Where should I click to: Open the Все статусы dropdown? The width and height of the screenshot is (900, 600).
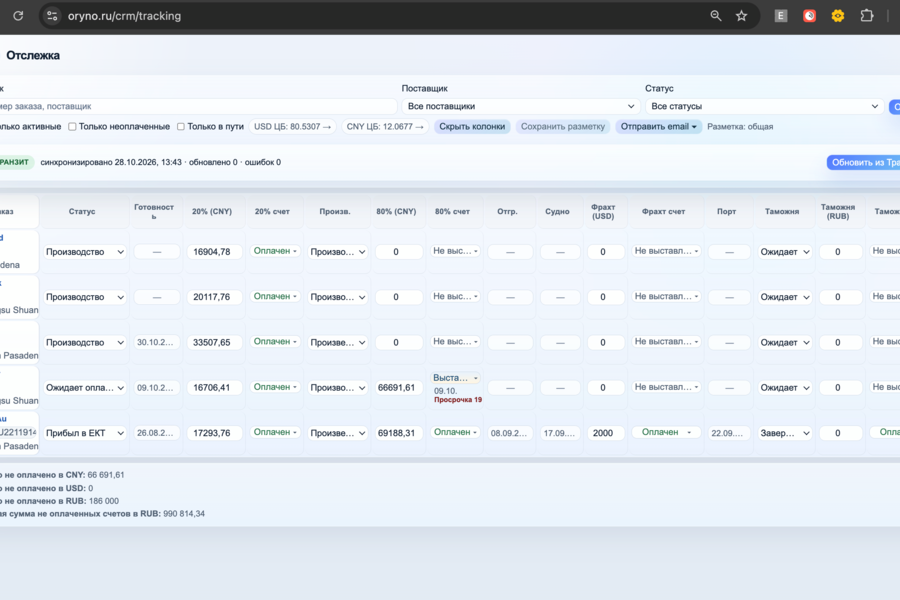pos(765,106)
